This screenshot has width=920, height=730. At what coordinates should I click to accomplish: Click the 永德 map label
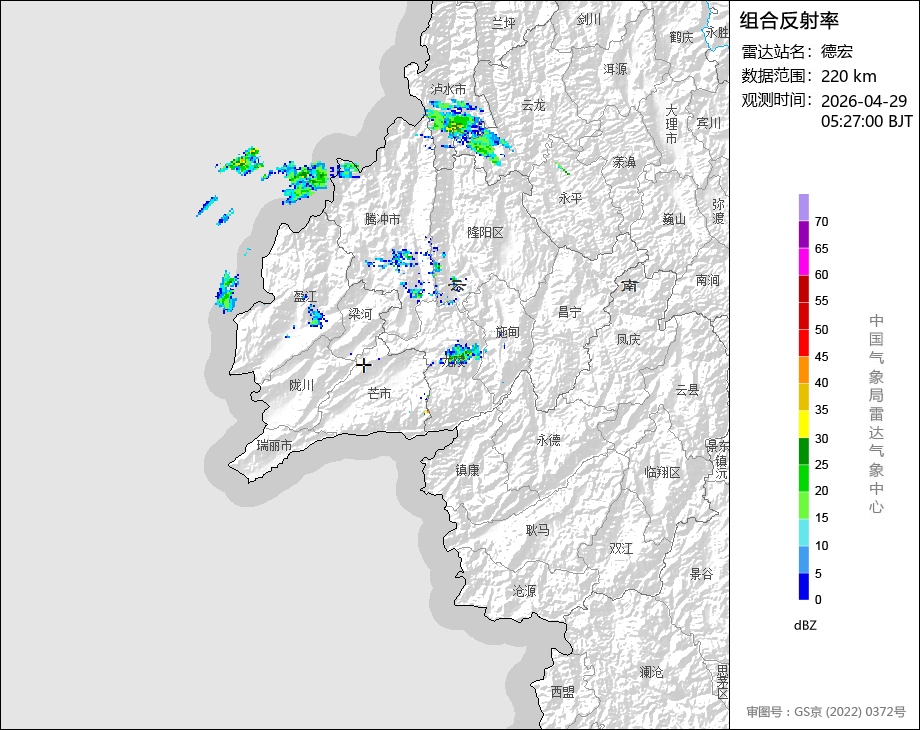point(549,440)
